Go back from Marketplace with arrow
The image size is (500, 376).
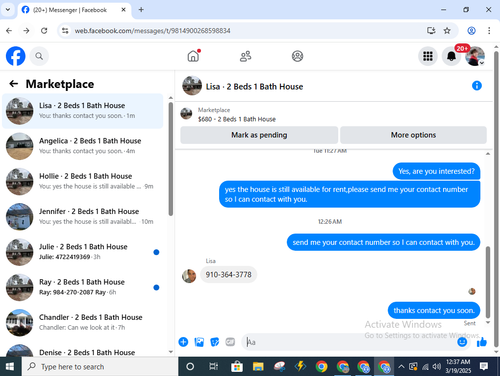click(14, 84)
